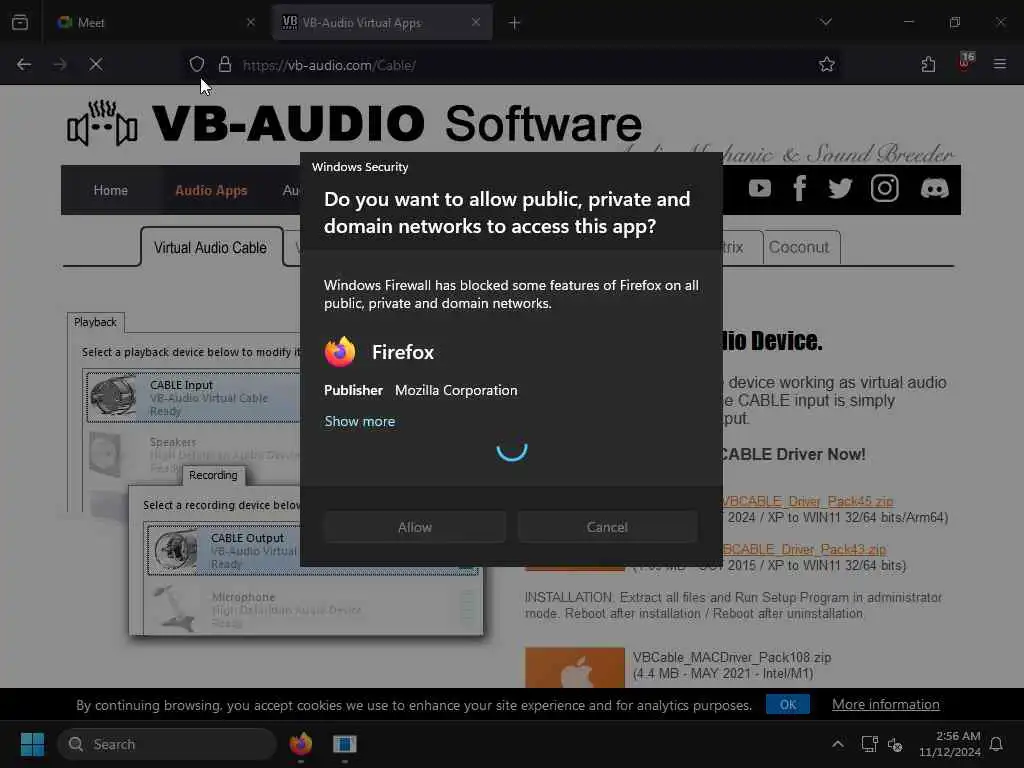The image size is (1024, 768).
Task: Click Cancel in Windows Security dialog
Action: coord(607,527)
